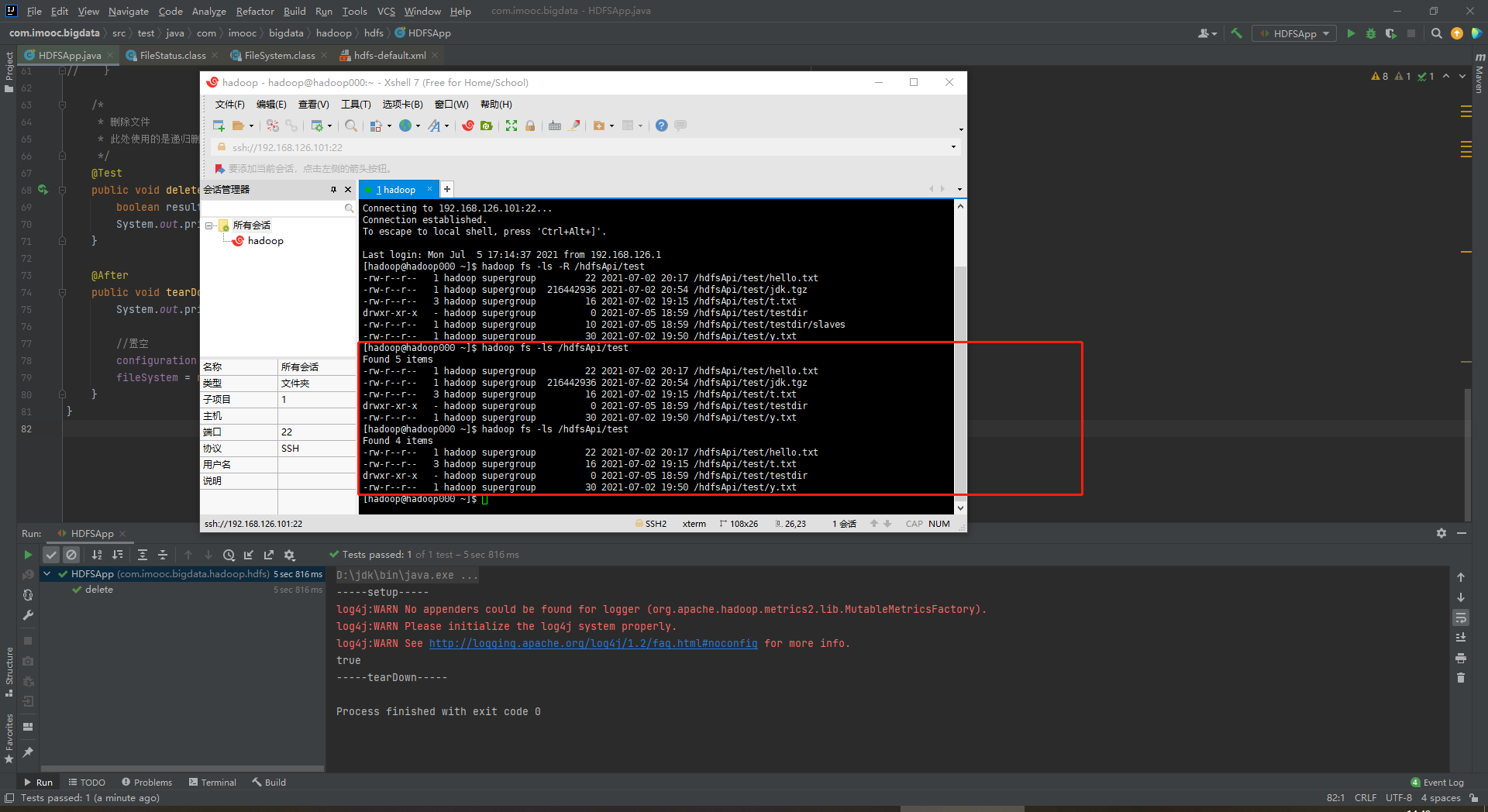This screenshot has height=812, width=1488.
Task: Open the log4j FAQ link in console
Action: tap(594, 643)
